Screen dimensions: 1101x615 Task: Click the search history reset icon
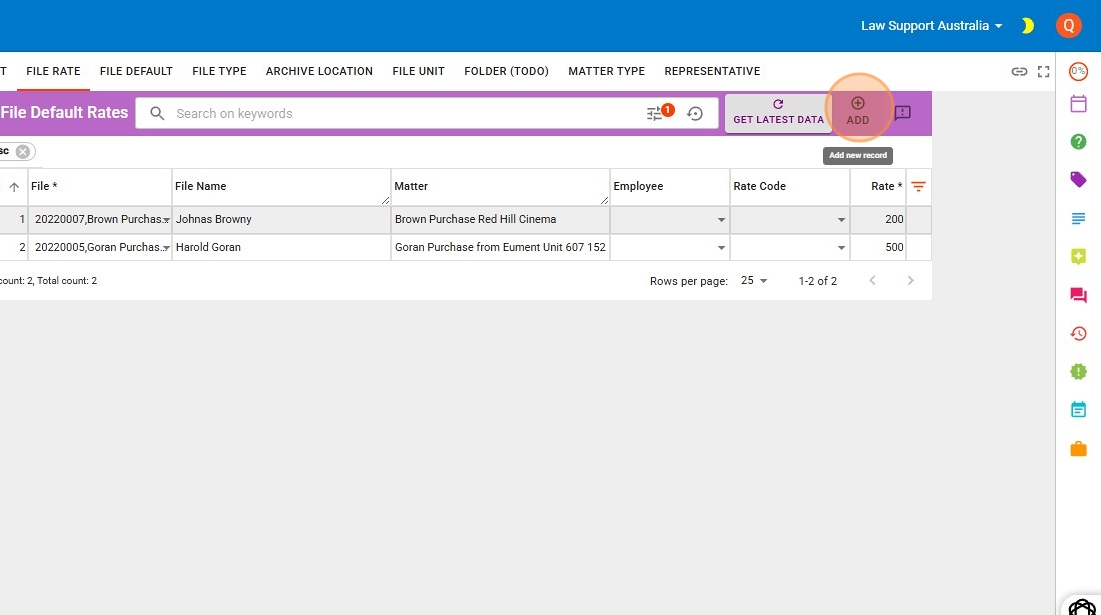click(695, 114)
